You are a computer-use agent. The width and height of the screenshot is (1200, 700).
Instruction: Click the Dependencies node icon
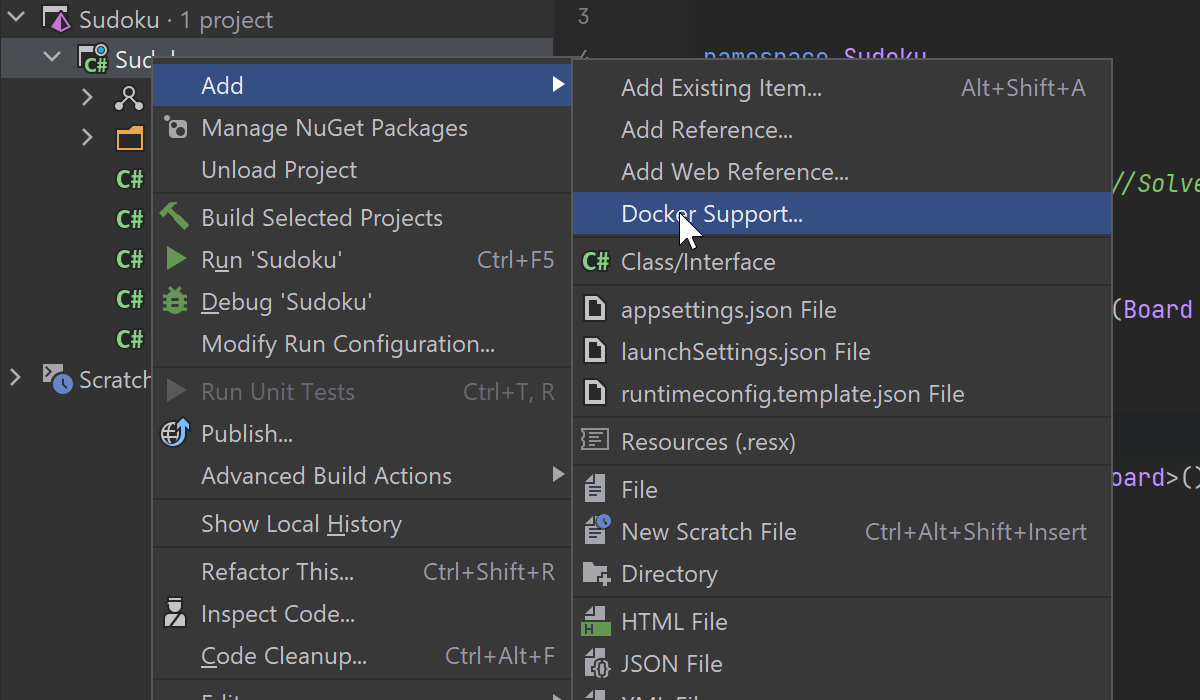pyautogui.click(x=129, y=98)
